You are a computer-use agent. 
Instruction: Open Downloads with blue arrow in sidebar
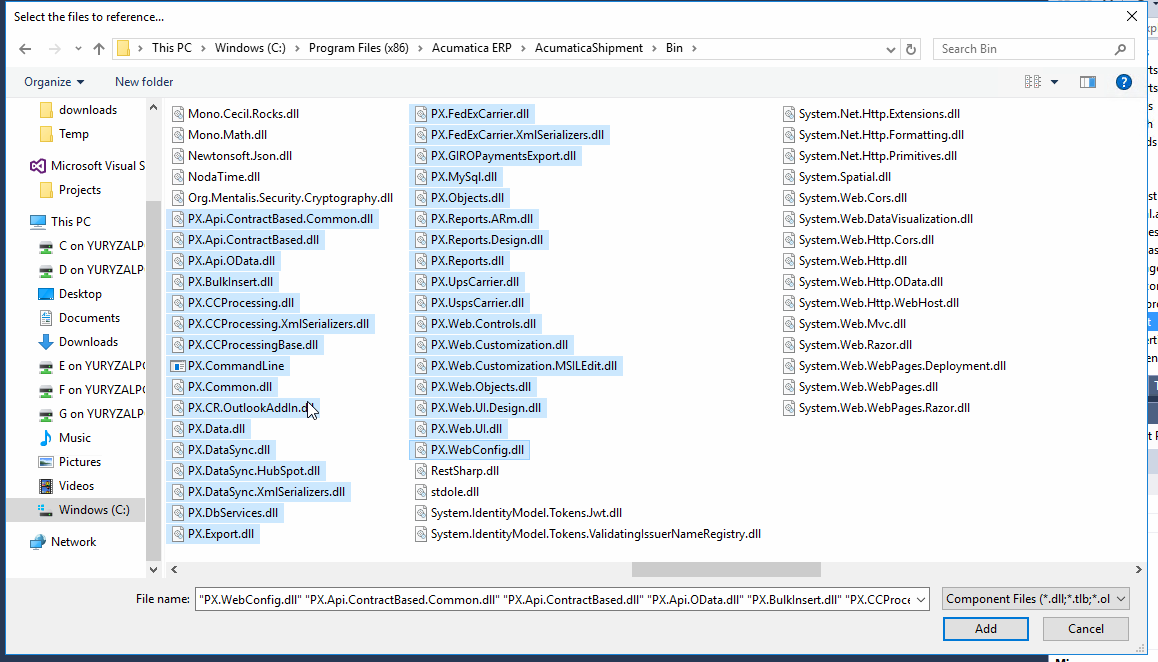78,342
